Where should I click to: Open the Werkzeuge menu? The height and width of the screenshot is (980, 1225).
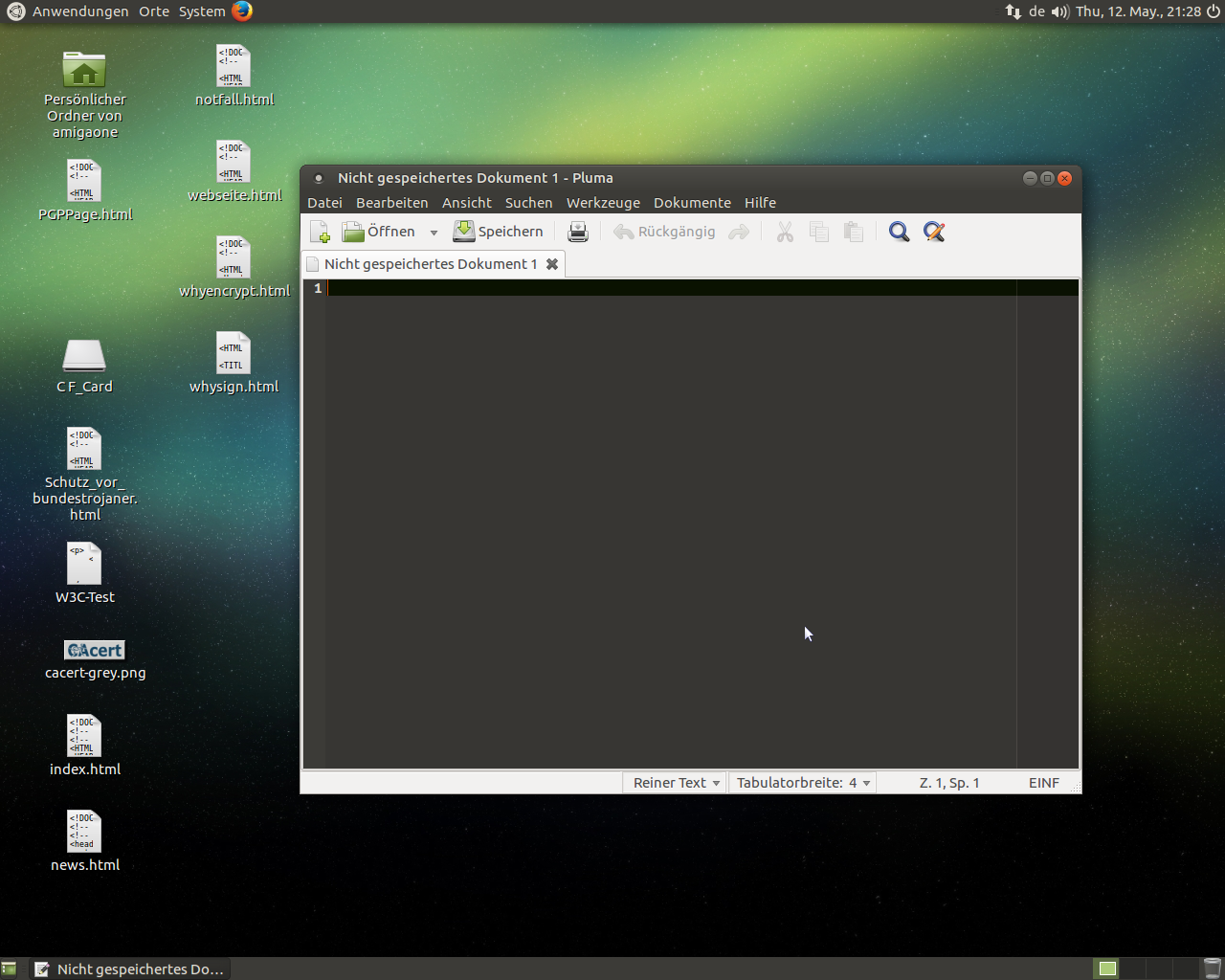[603, 203]
